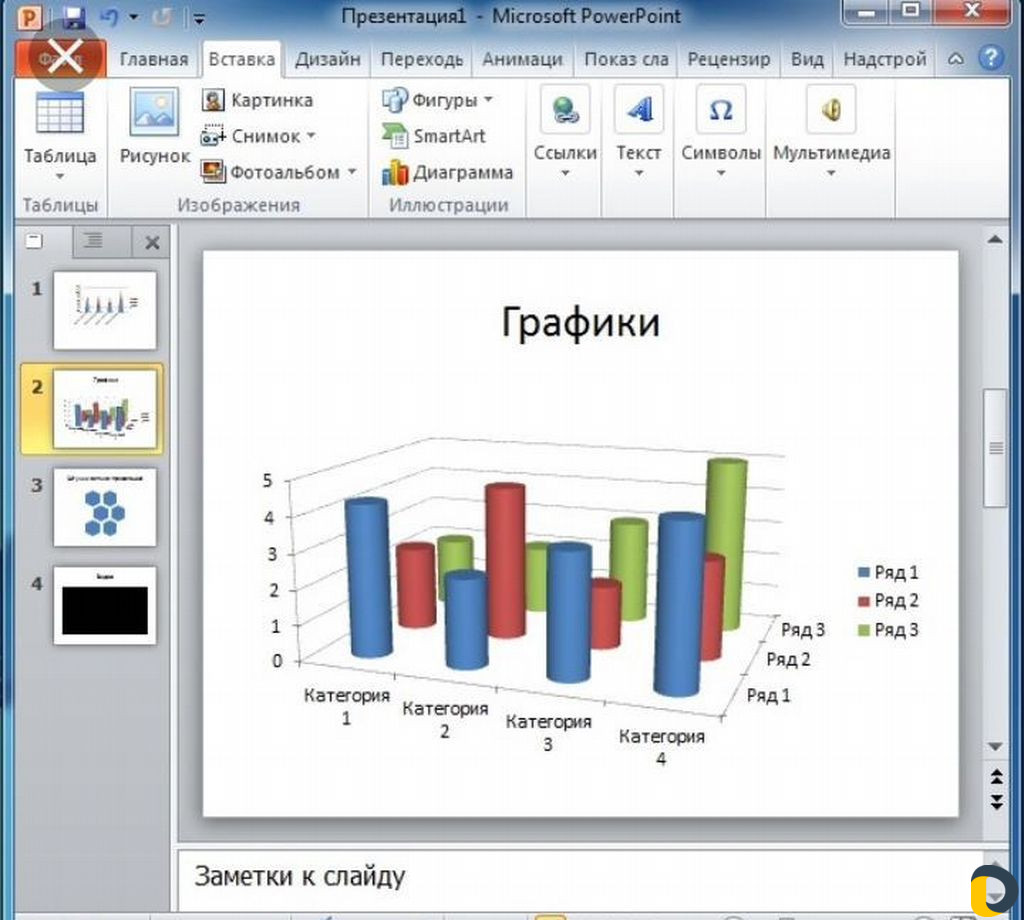Insert a chart with Диаграмма
The width and height of the screenshot is (1024, 920).
click(447, 172)
